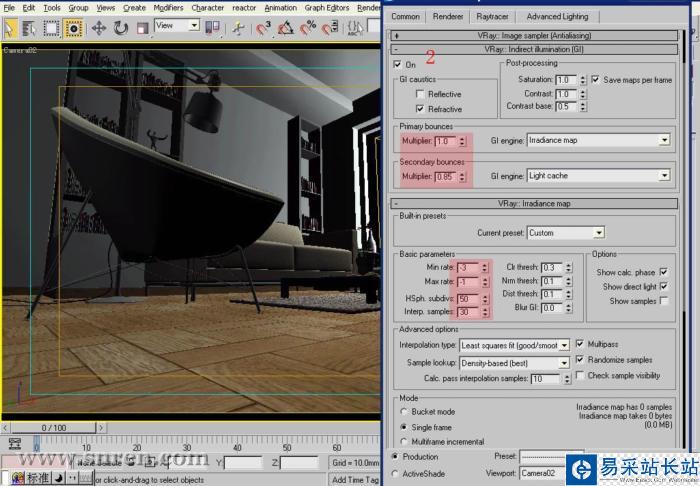Viewport: 700px width, 486px height.
Task: Choose the rectangular selection region tool
Action: (x=51, y=29)
